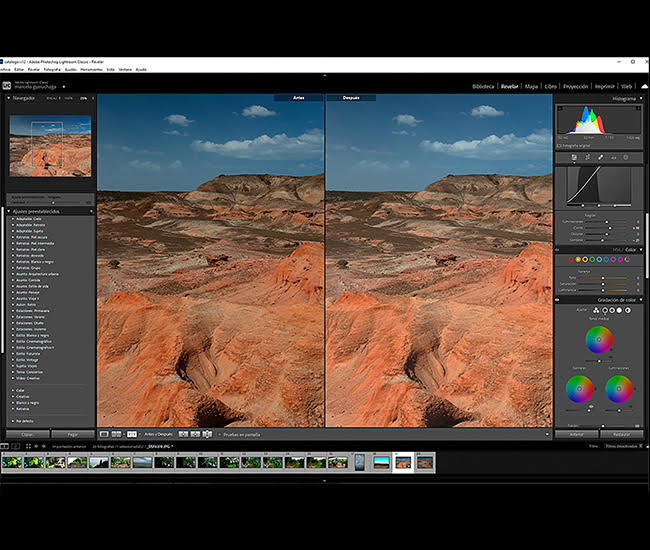Toggle the Fotografía original checkbox
Viewport: 650px width, 550px height.
tap(560, 146)
